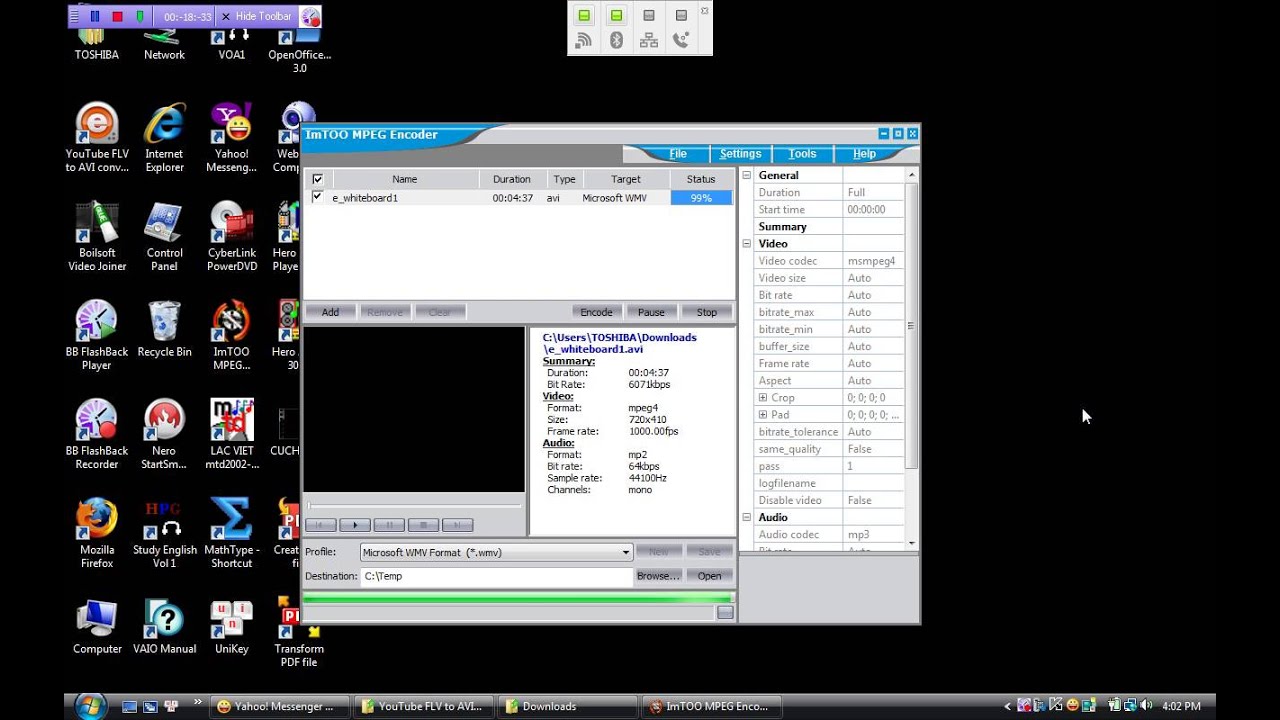
Task: Launch CyberLink PowerDVD from the desktop
Action: pyautogui.click(x=231, y=237)
